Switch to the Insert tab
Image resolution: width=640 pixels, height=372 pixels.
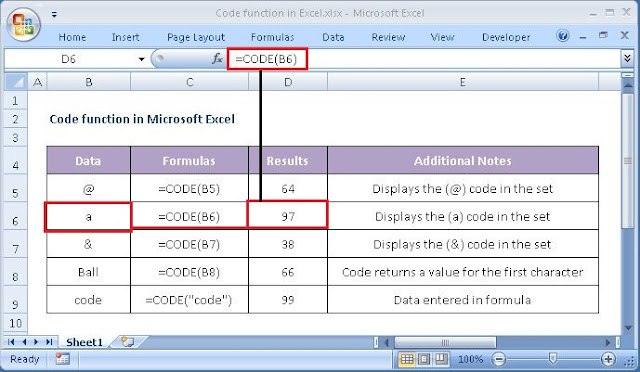[x=125, y=37]
